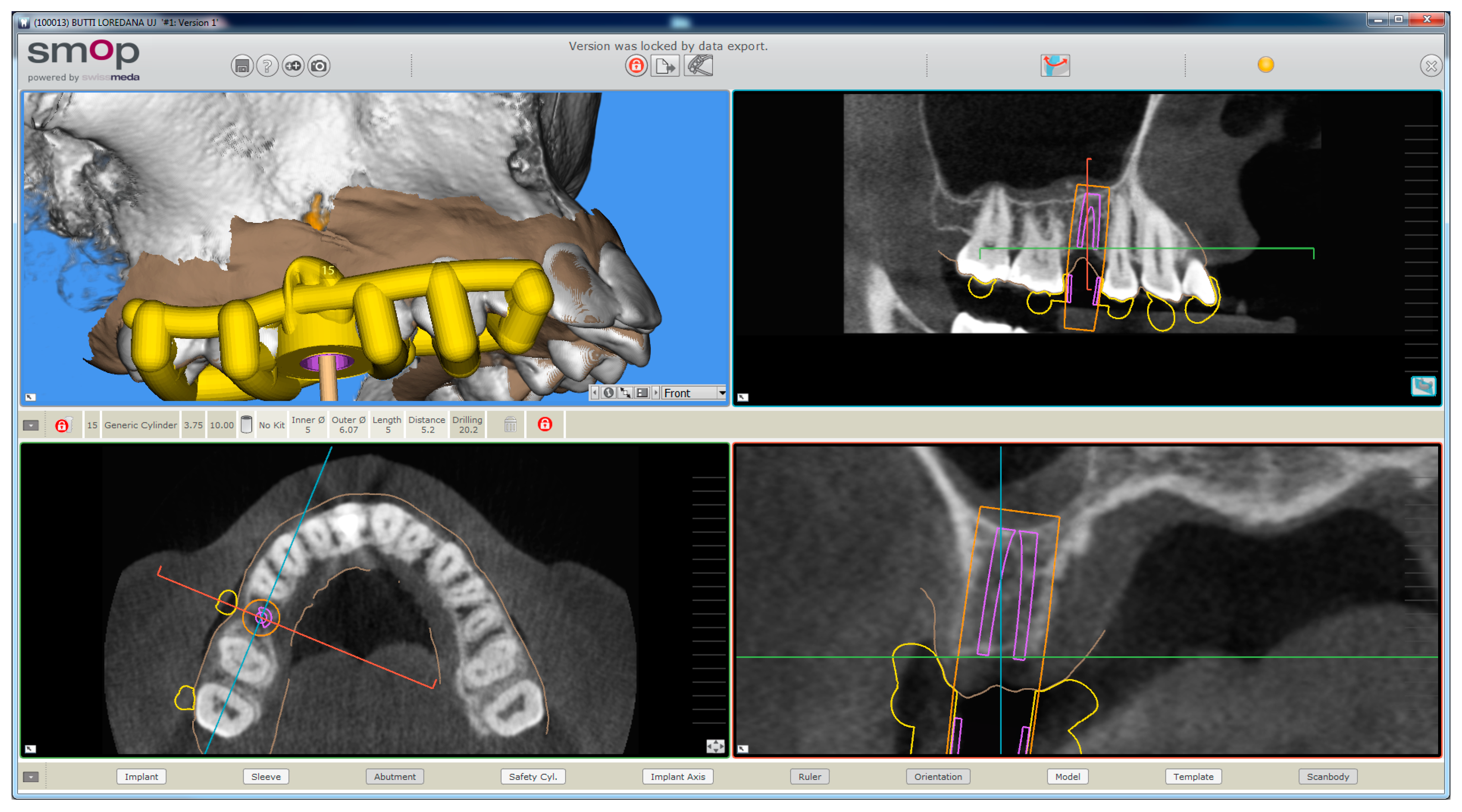Click the panoramic view icon in corner
1462x812 pixels.
[x=1423, y=386]
